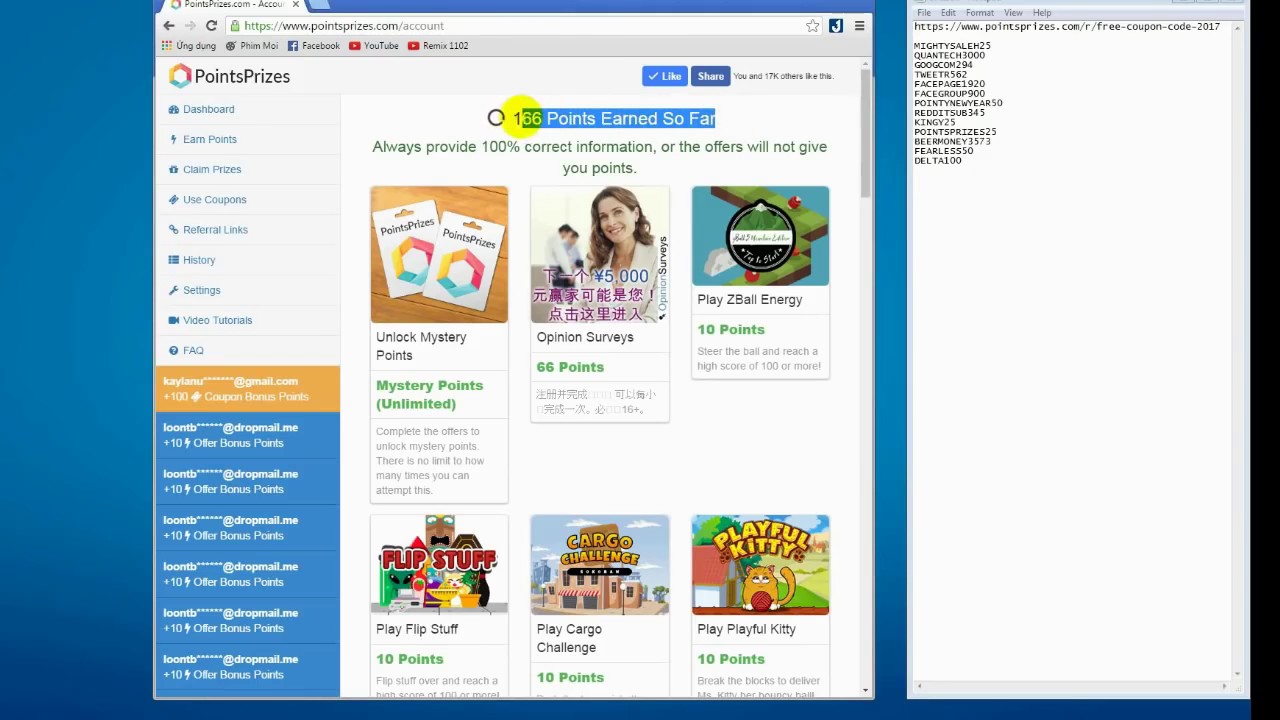Image resolution: width=1280 pixels, height=720 pixels.
Task: Click the 166 Points Earned So Far heading
Action: click(x=614, y=118)
